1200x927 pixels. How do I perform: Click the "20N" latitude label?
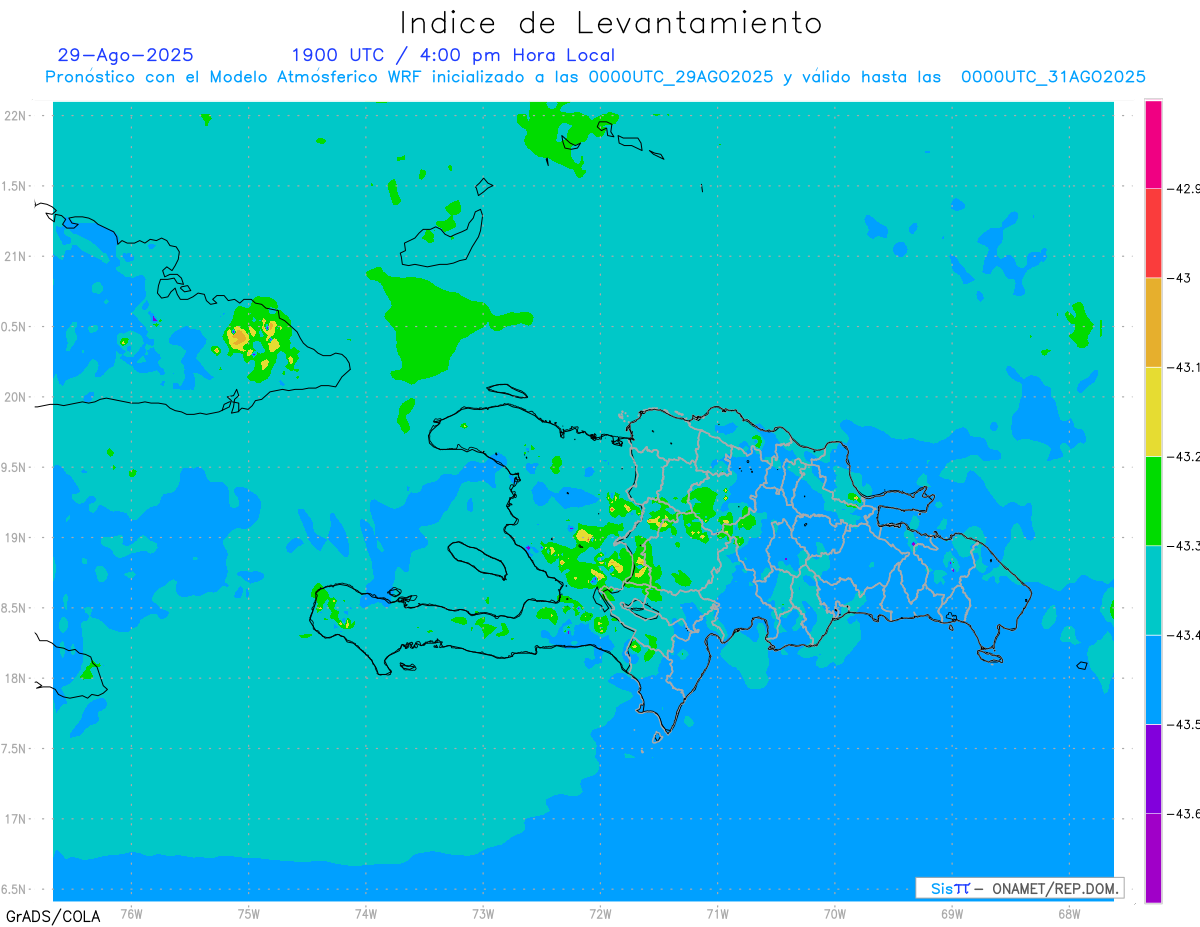16,397
